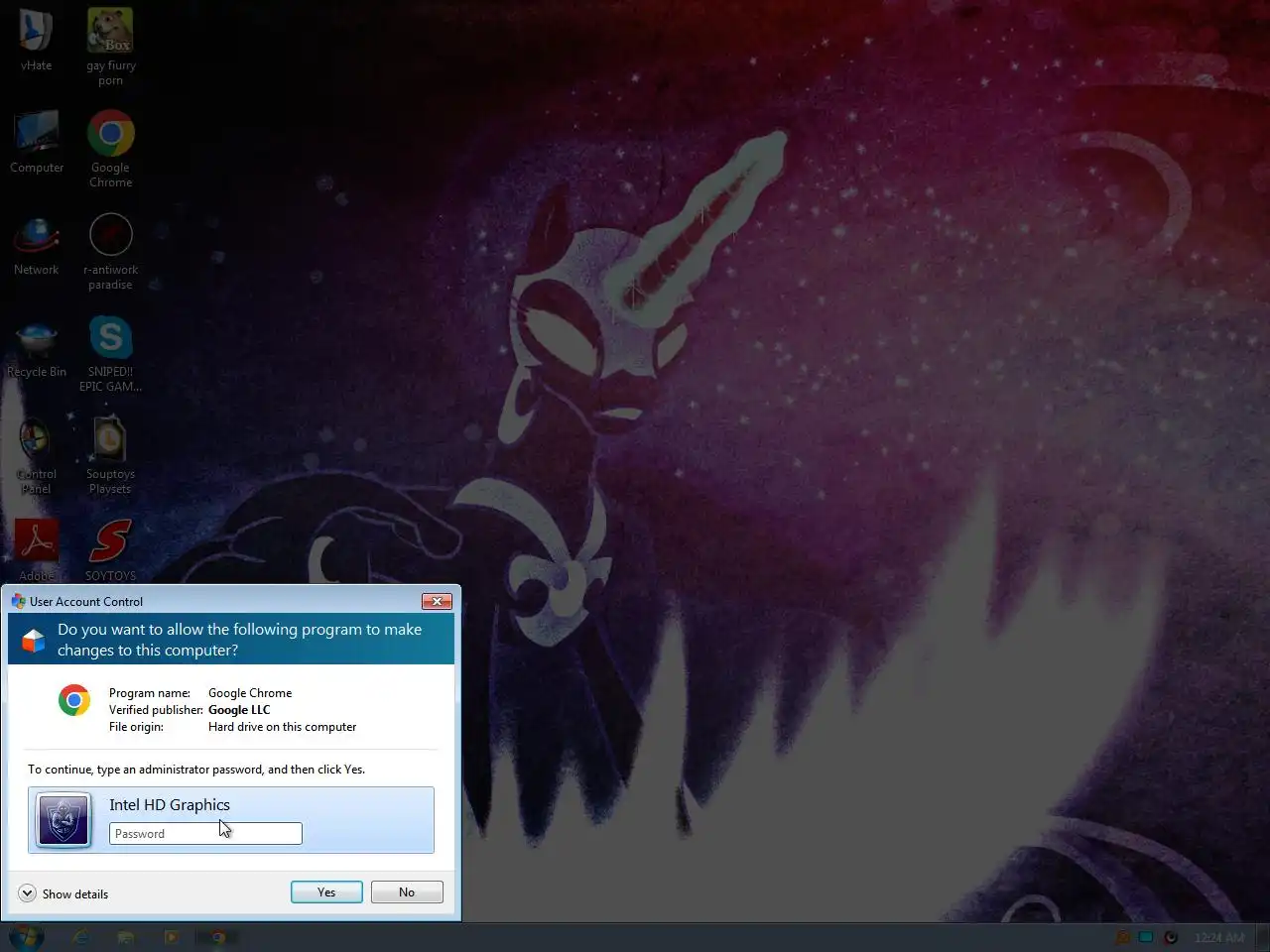The width and height of the screenshot is (1270, 952).
Task: Click the security shield icon in the UAC header
Action: (34, 641)
